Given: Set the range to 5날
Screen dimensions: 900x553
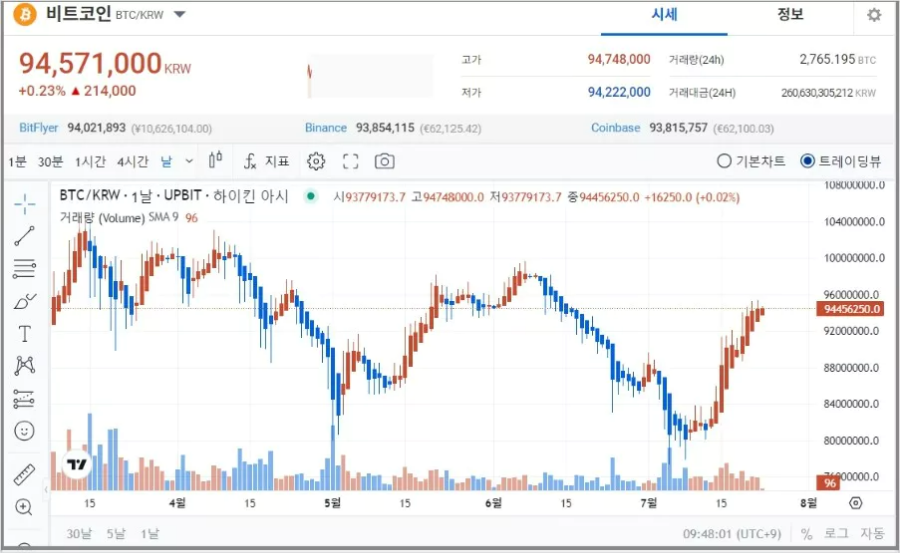Looking at the screenshot, I should tap(115, 534).
